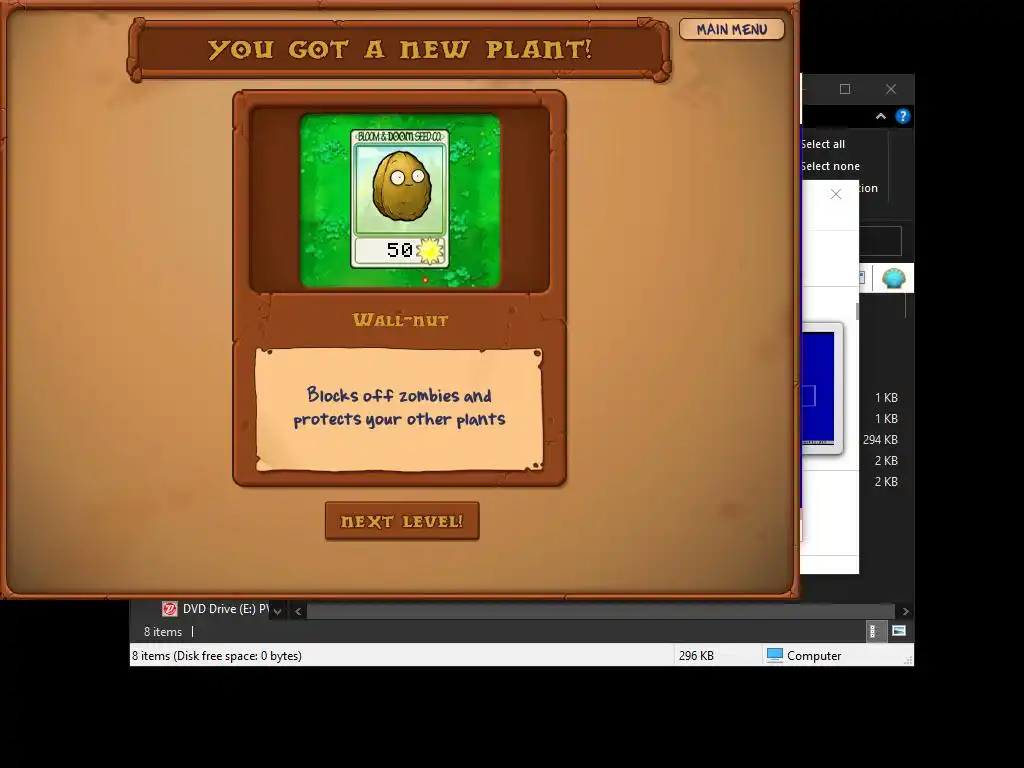Click the 'You got a new plant!' banner
1024x768 pixels.
(399, 50)
